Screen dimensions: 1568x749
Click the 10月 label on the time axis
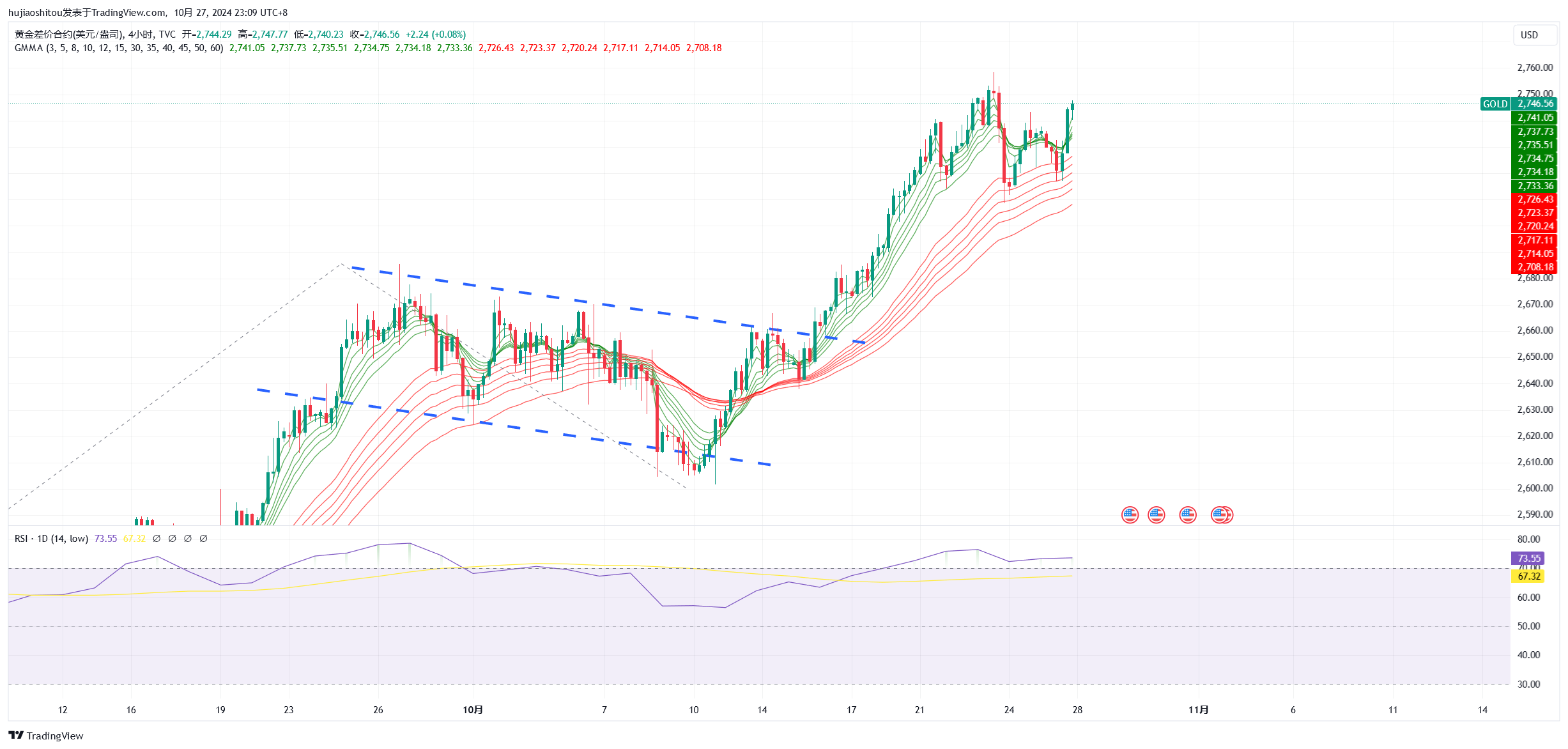473,710
